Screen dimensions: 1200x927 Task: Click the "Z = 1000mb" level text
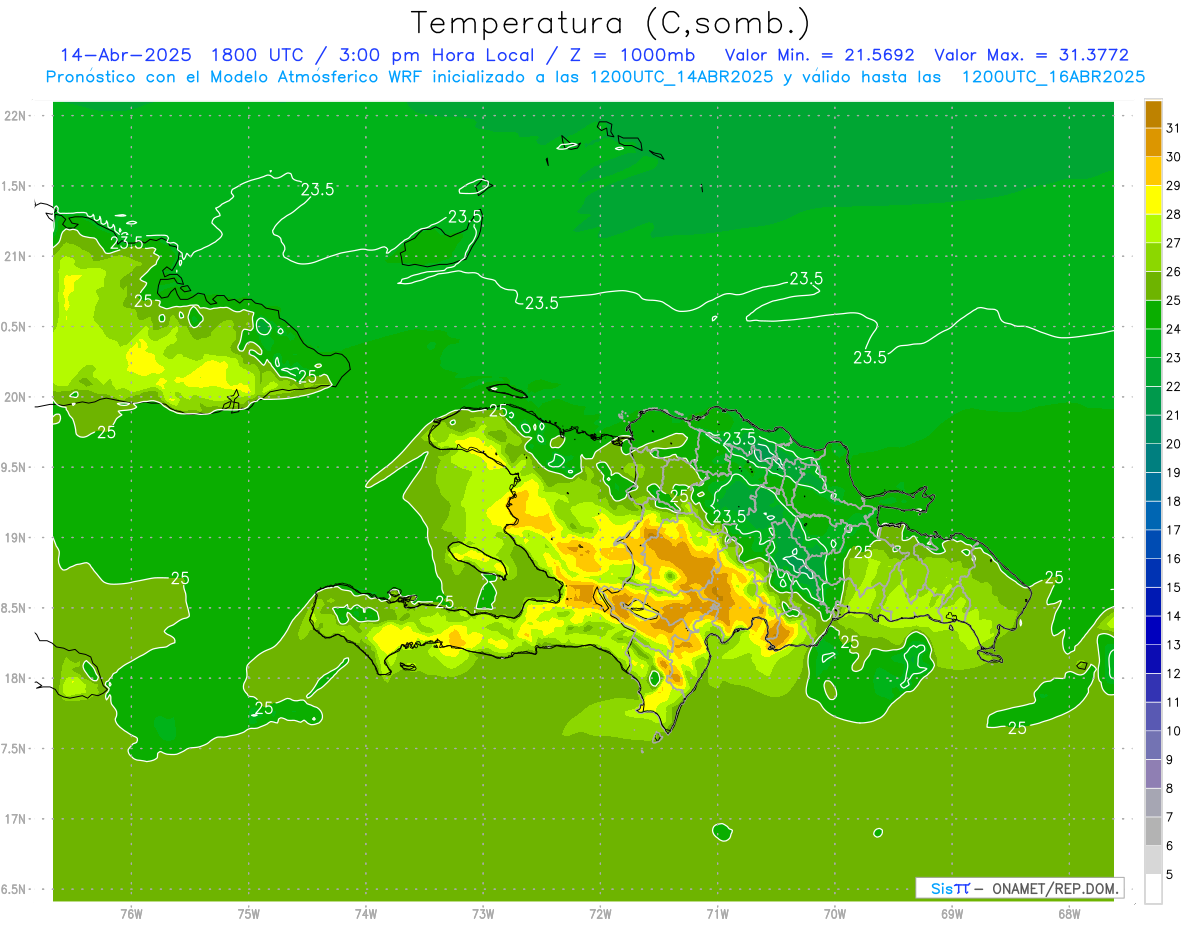click(x=629, y=55)
